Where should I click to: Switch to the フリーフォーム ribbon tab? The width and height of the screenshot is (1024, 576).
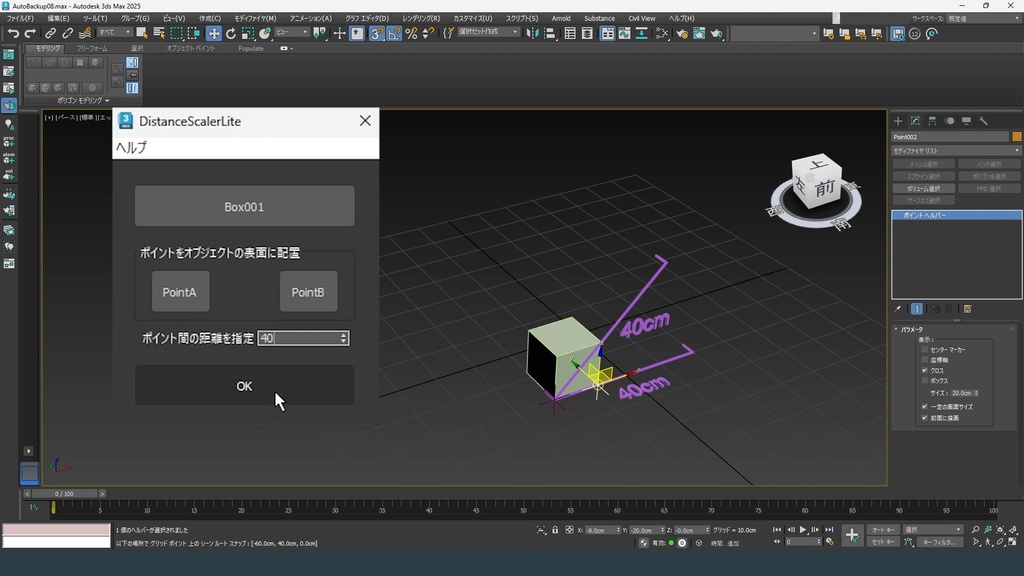pyautogui.click(x=92, y=48)
